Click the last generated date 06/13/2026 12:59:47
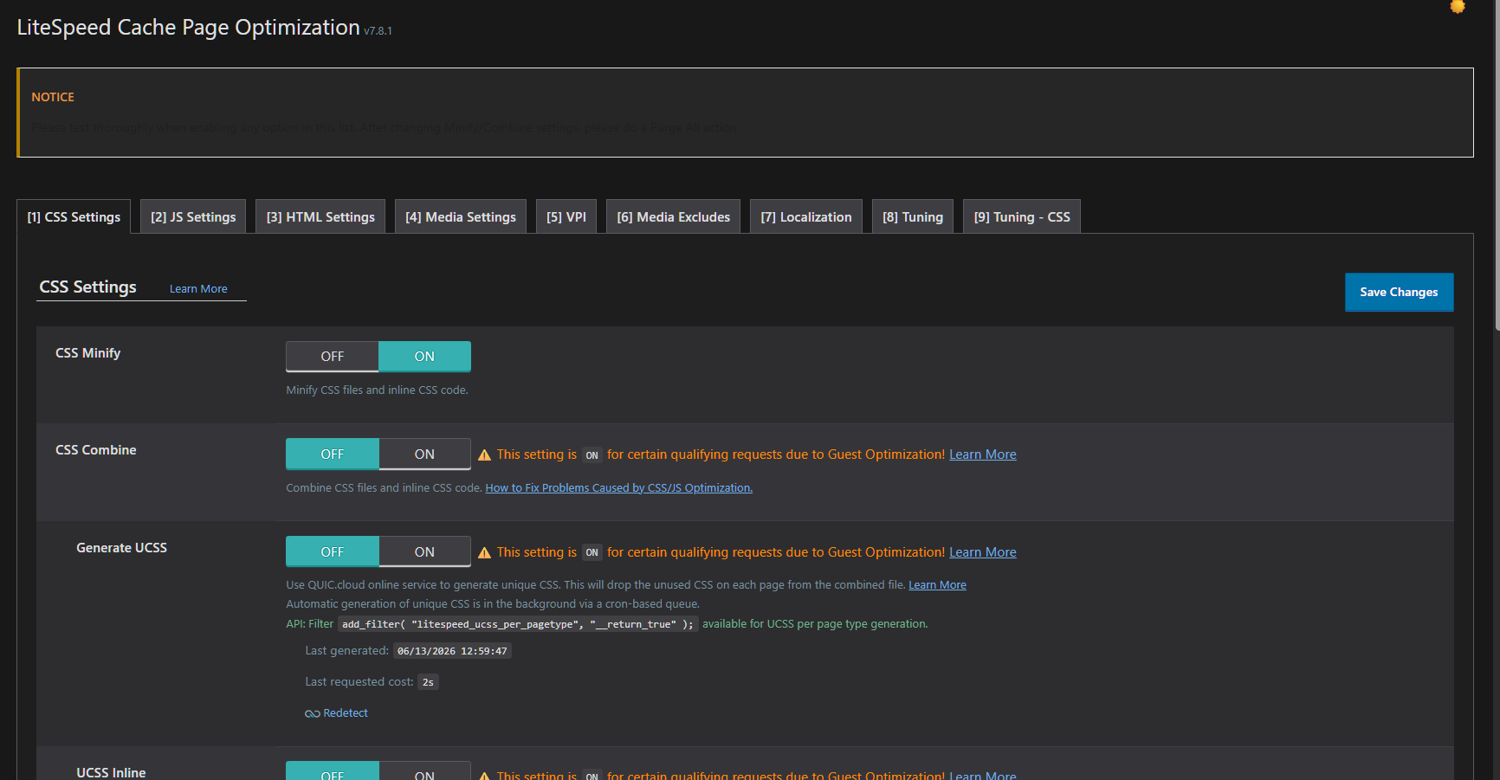Image resolution: width=1500 pixels, height=780 pixels. 452,651
